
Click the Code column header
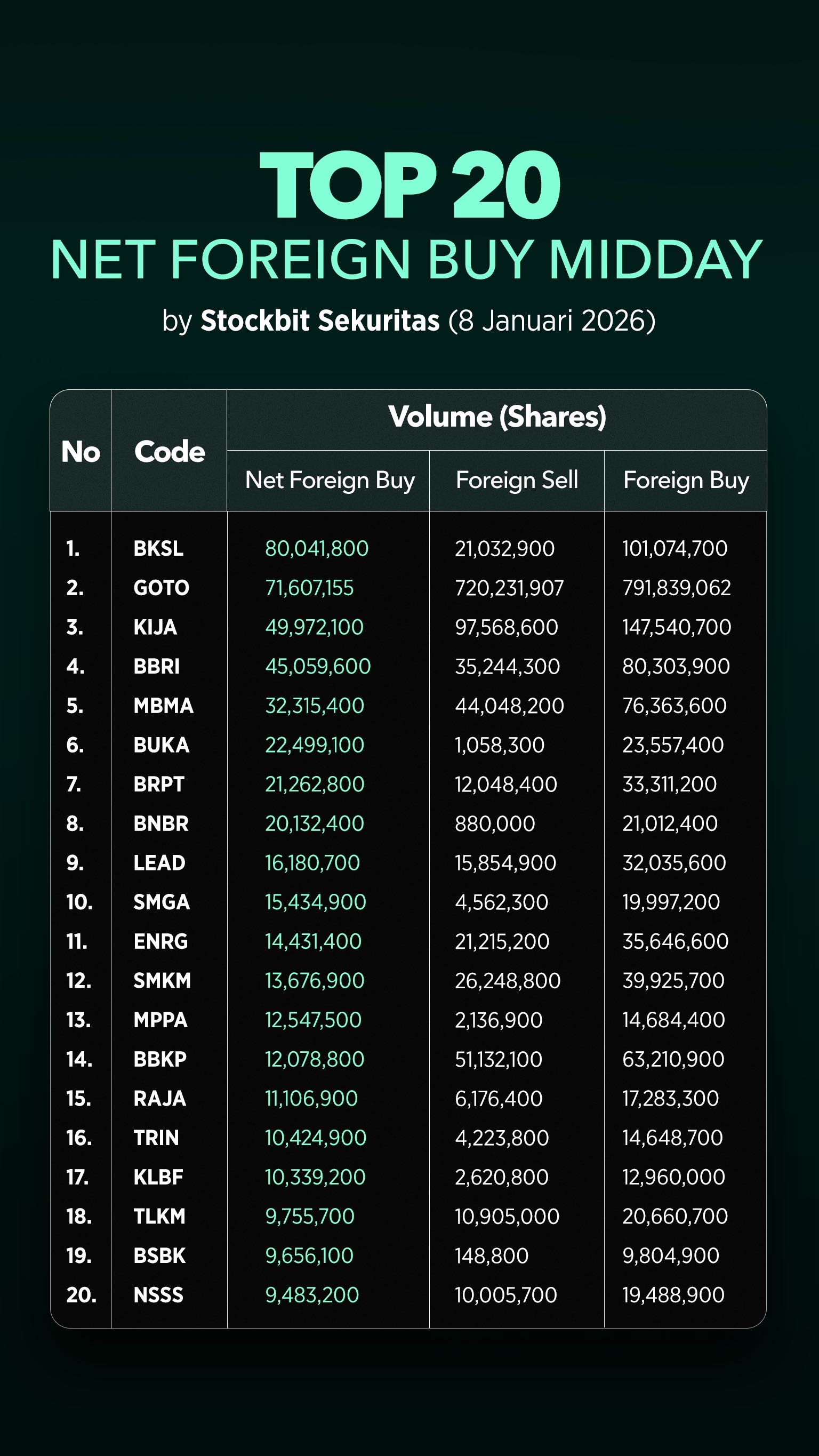(x=169, y=452)
